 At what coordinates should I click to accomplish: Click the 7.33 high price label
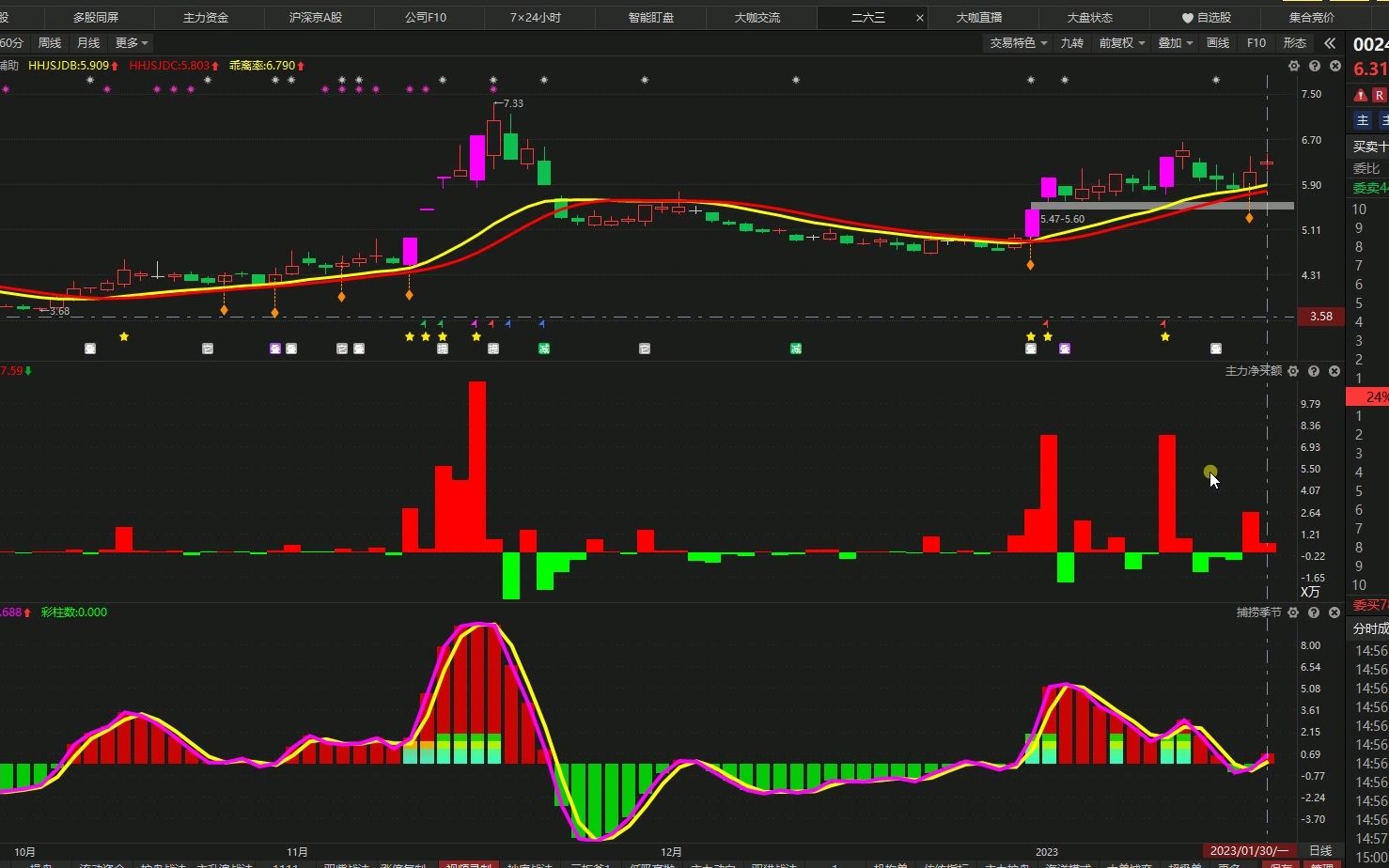[x=513, y=103]
